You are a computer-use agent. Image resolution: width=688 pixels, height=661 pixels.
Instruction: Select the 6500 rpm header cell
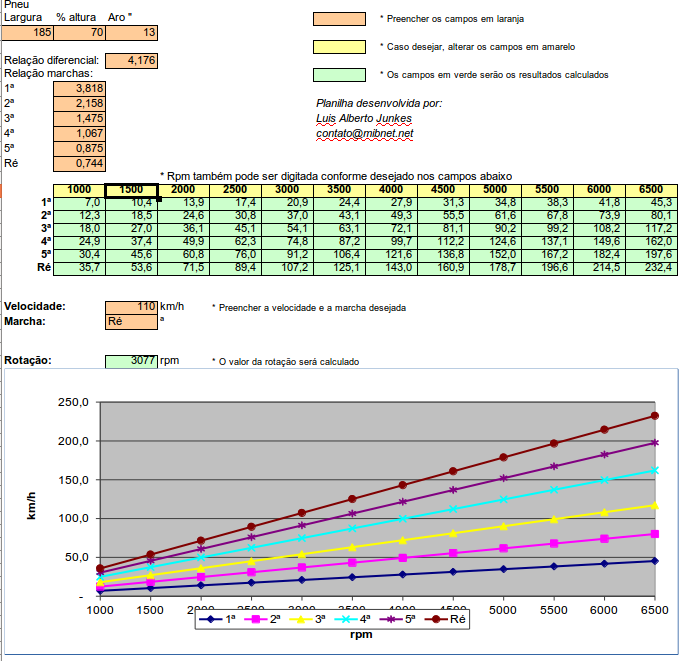tap(651, 190)
